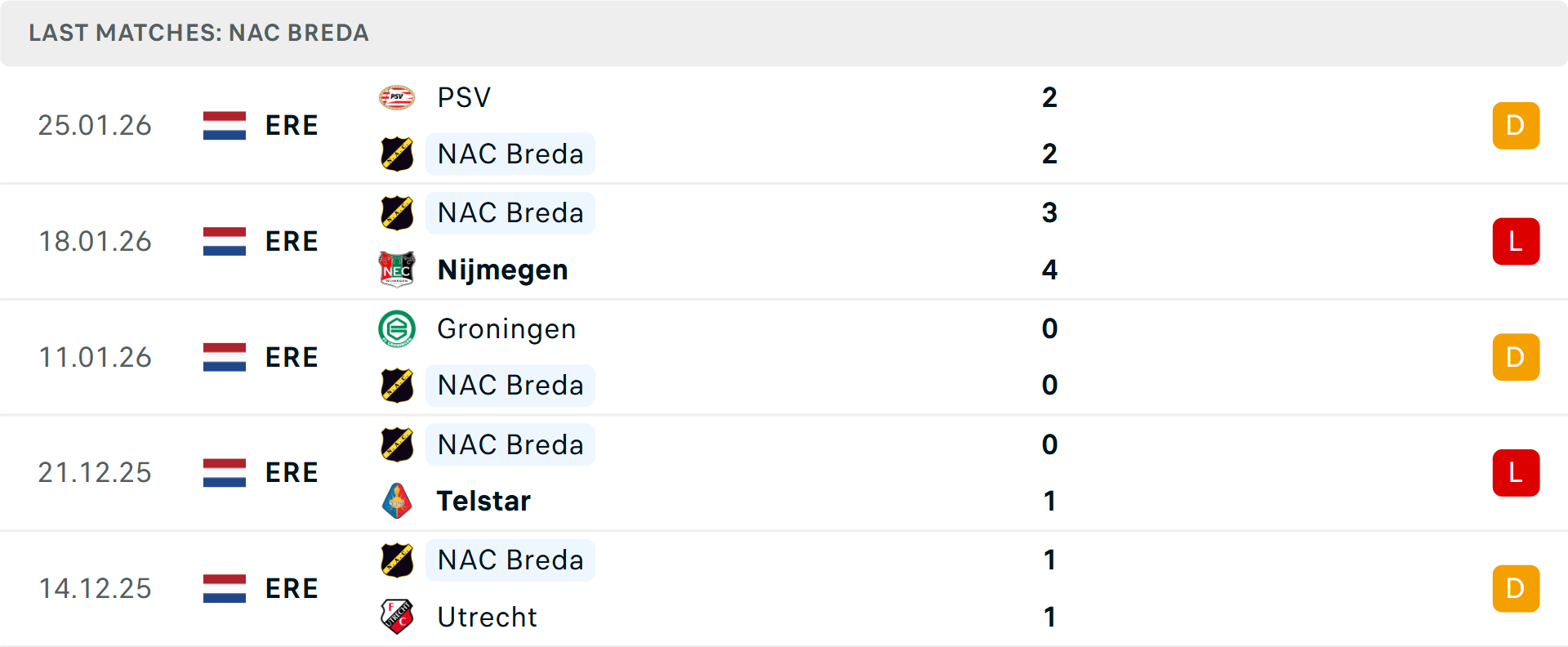
Task: Click the PSV team name link
Action: click(x=464, y=96)
